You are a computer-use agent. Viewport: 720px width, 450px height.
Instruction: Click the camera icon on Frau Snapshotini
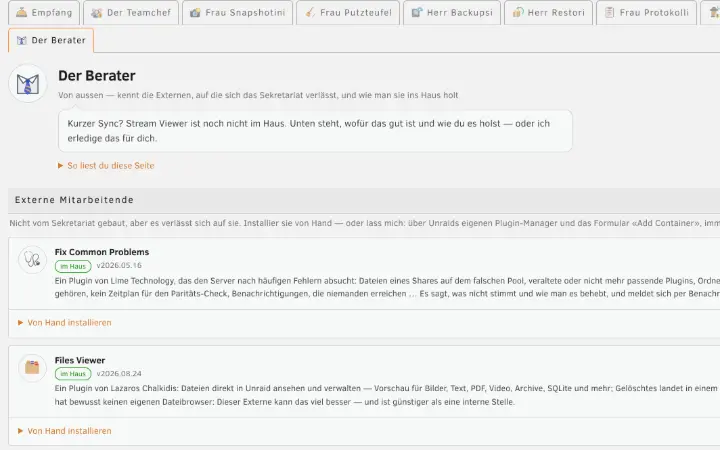coord(195,12)
